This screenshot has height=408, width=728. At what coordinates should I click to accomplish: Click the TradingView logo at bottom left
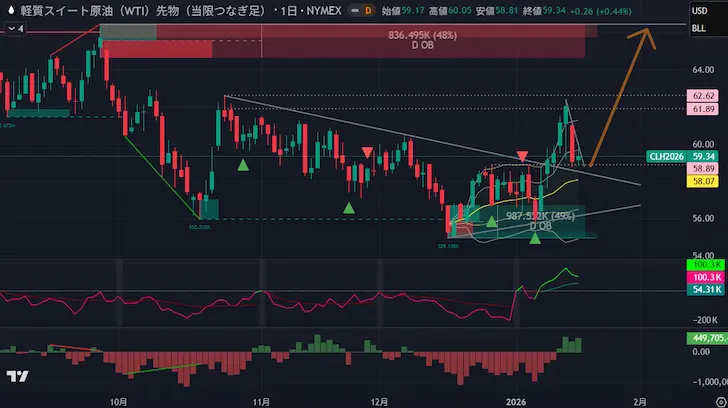pos(17,377)
